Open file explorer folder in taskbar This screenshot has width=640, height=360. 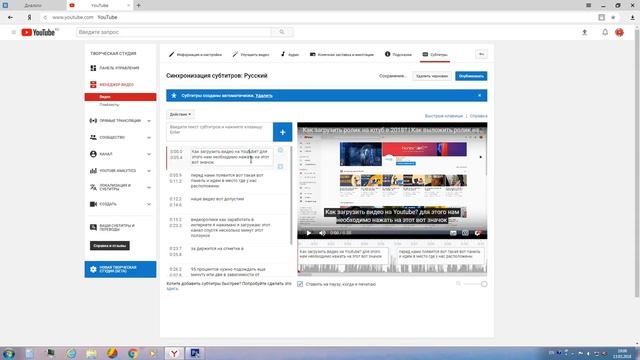click(91, 353)
